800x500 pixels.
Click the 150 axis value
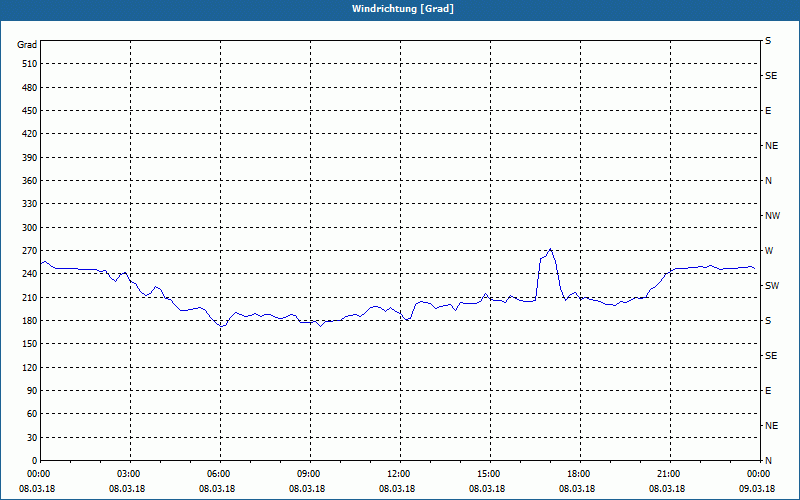30,344
